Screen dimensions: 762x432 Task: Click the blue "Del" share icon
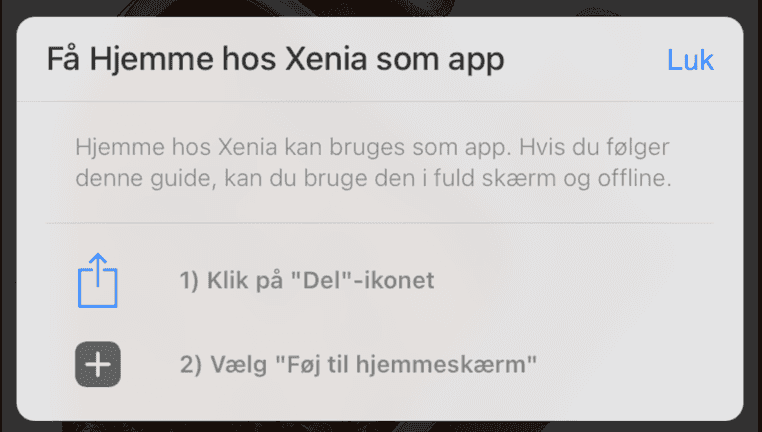tap(98, 280)
